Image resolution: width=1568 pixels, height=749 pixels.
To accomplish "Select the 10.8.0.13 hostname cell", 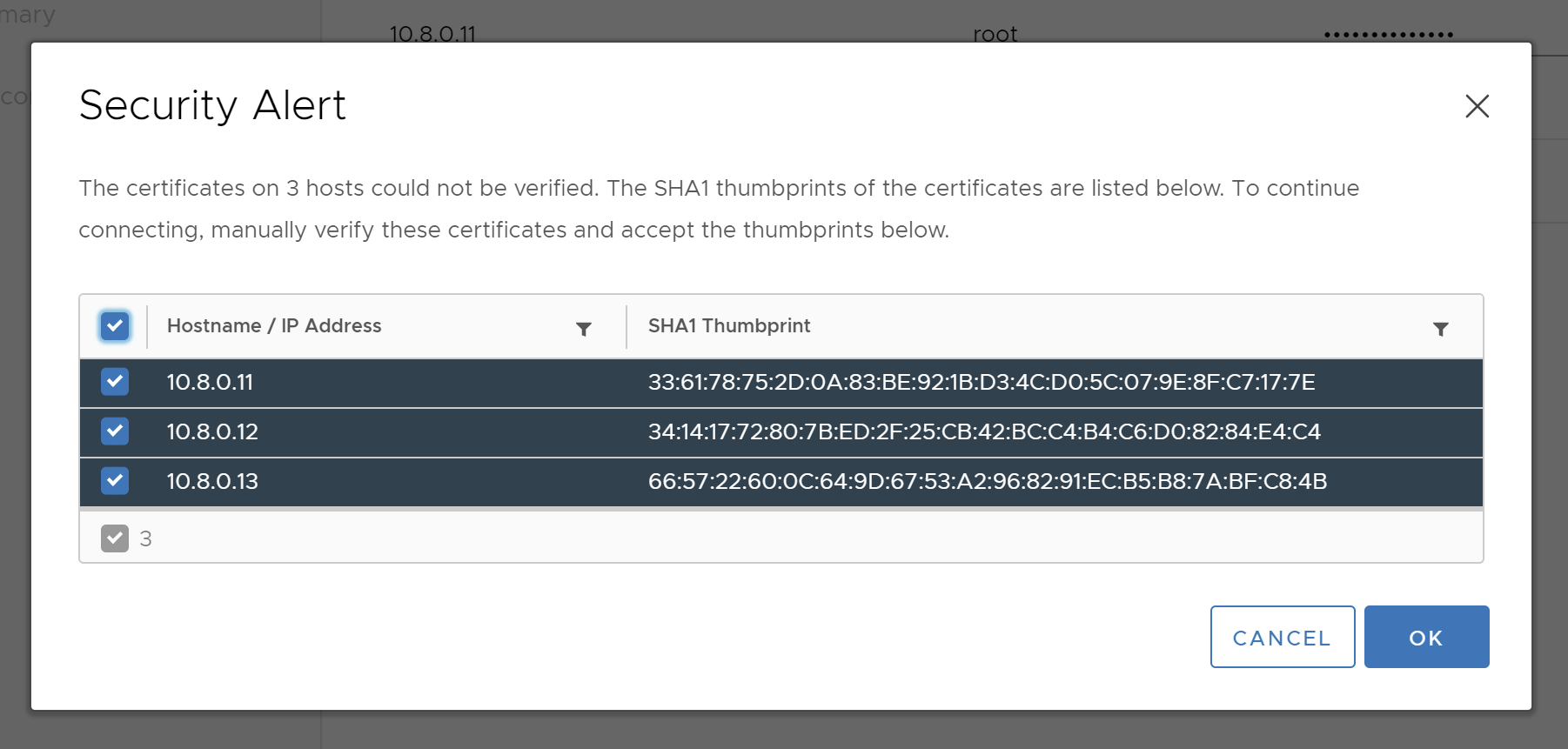I will coord(212,482).
